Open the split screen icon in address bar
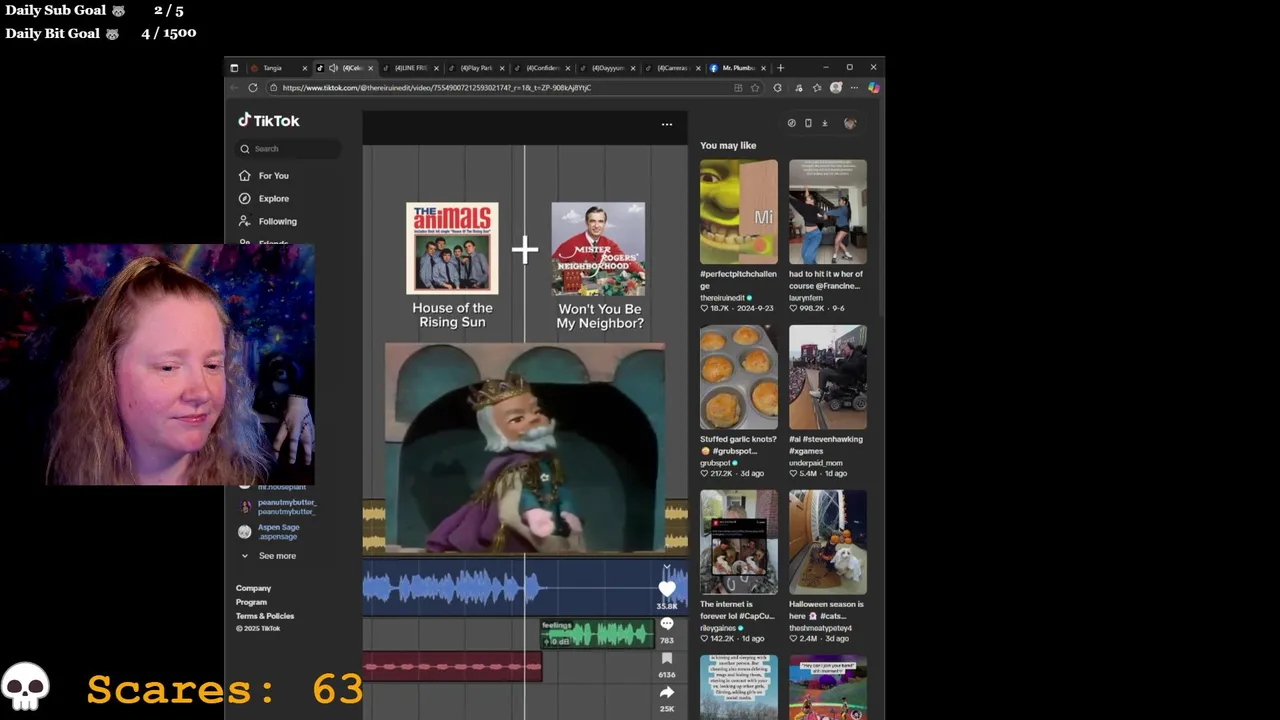This screenshot has height=720, width=1280. click(738, 88)
